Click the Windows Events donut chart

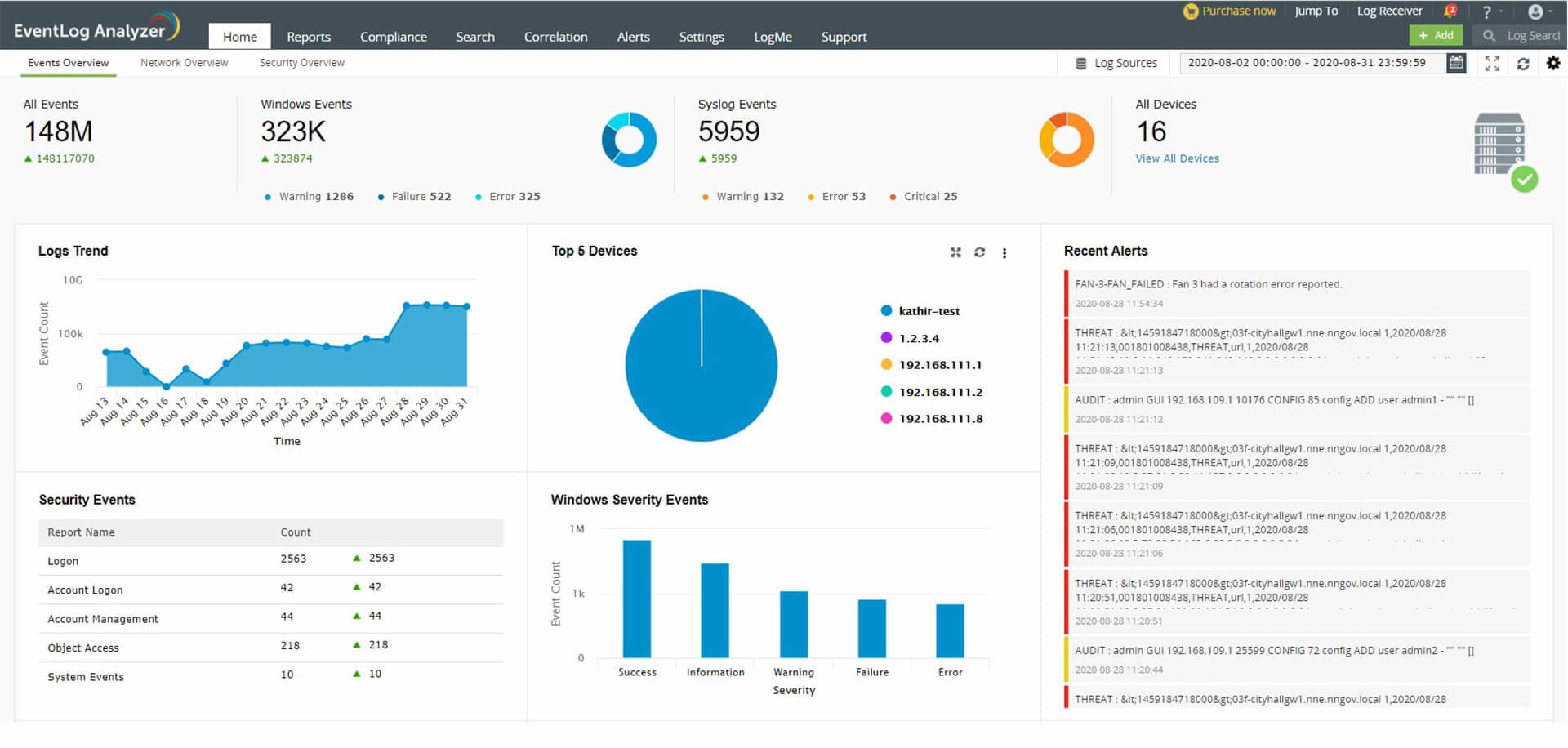pos(629,140)
